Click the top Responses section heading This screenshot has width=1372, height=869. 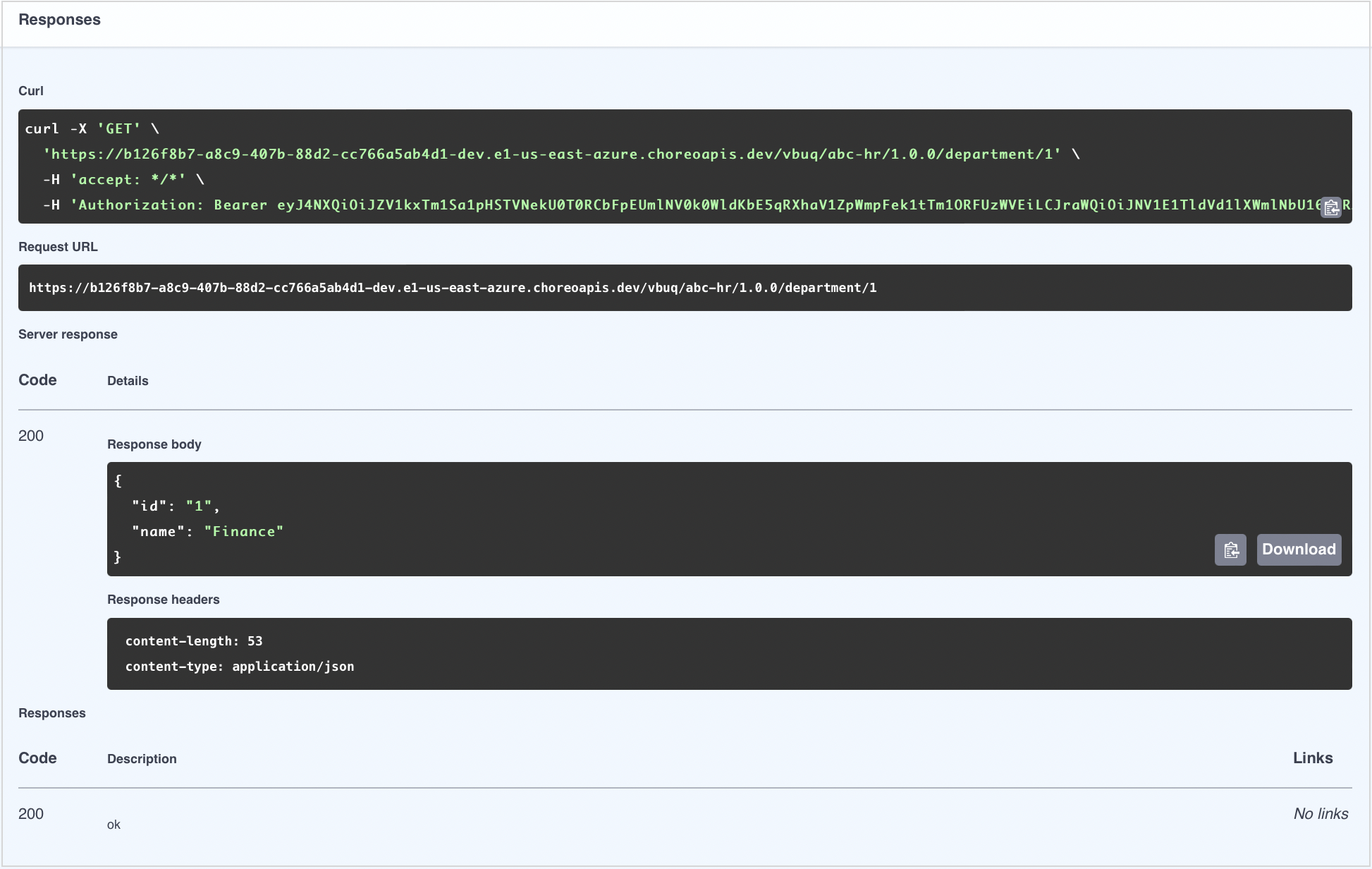[x=59, y=20]
